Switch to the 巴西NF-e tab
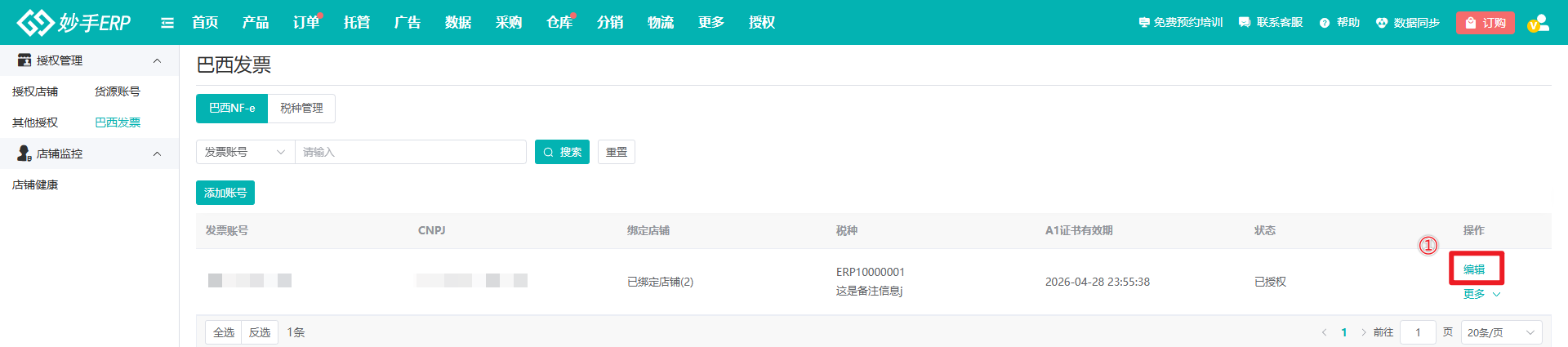 coord(232,108)
